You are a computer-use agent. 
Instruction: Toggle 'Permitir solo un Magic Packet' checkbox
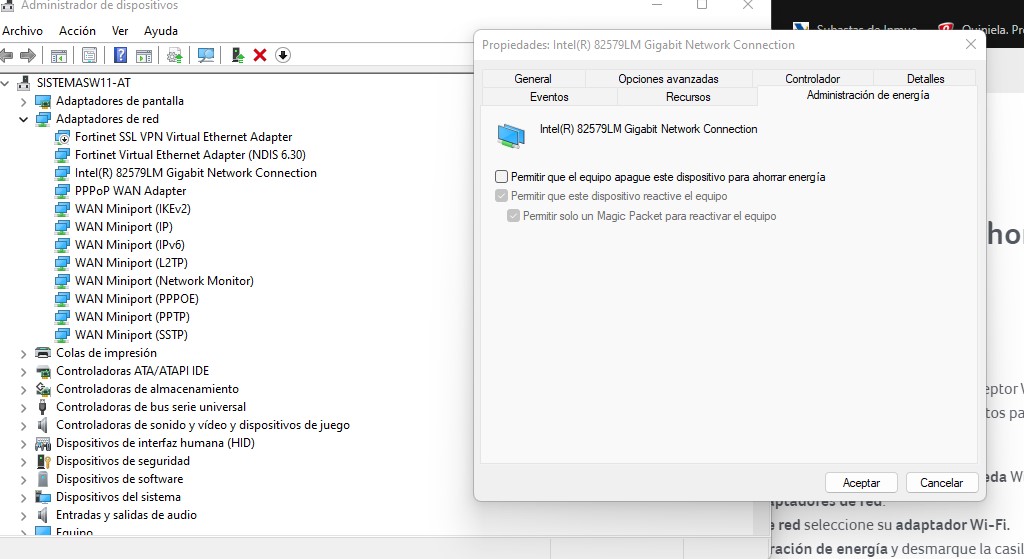point(513,216)
